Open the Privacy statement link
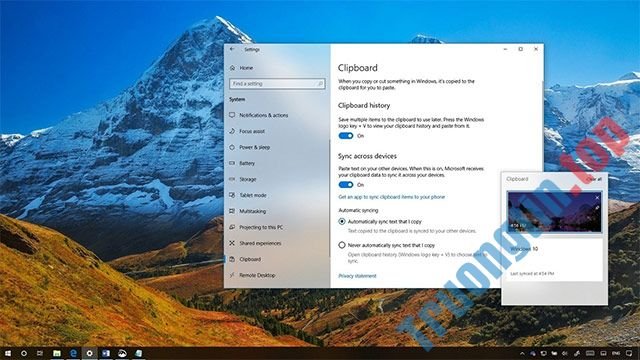The height and width of the screenshot is (360, 640). (357, 276)
